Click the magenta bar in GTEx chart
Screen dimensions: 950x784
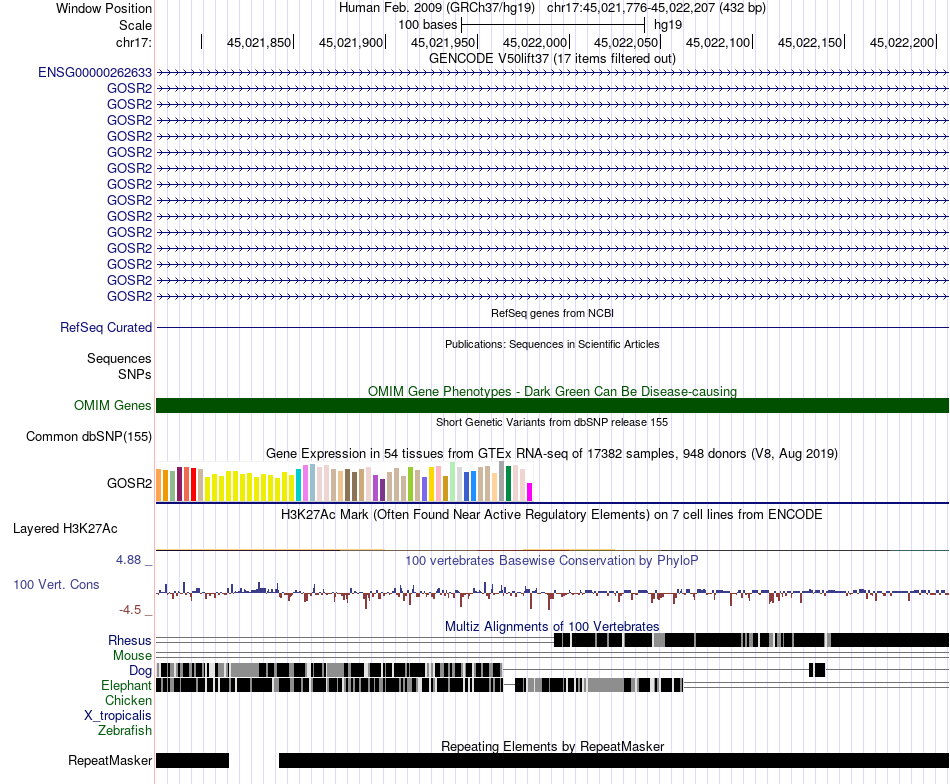(x=530, y=492)
